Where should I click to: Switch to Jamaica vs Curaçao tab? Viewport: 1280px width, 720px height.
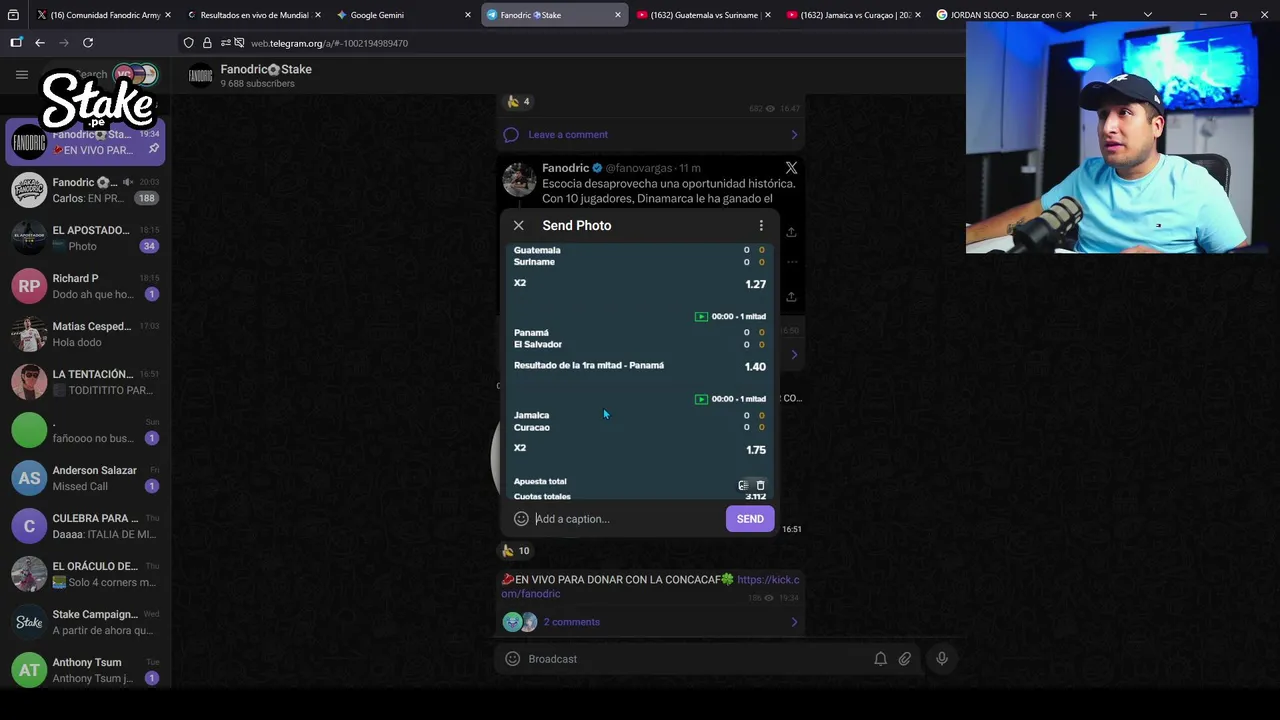pos(854,15)
